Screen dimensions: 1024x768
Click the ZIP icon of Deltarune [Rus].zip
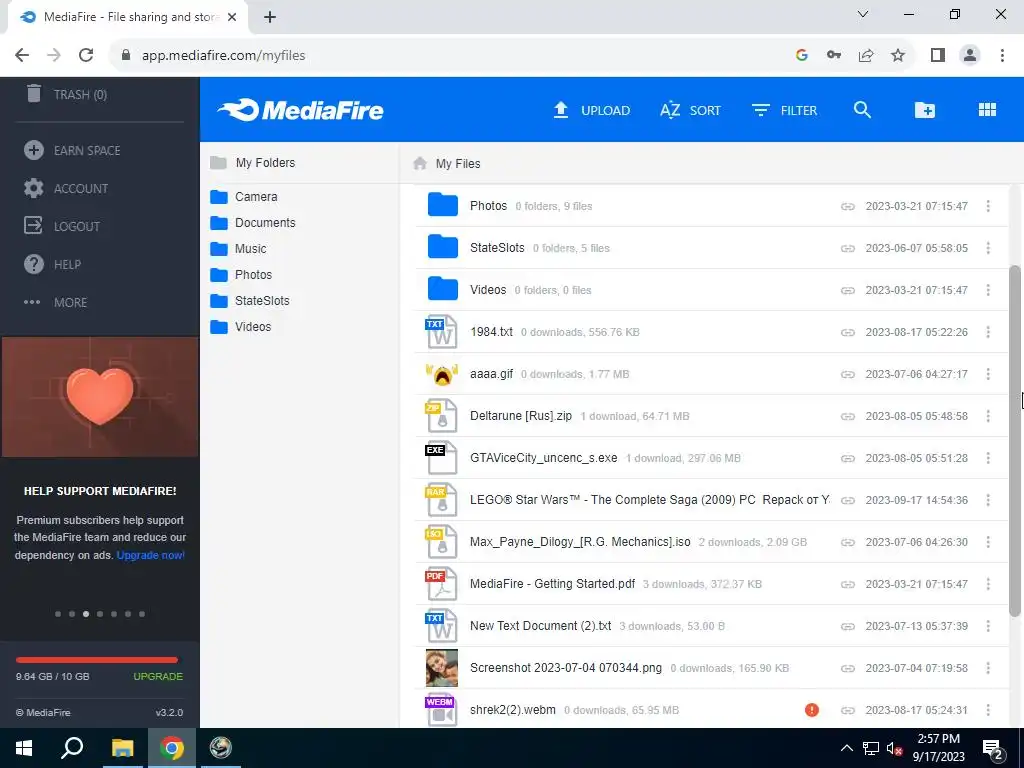[x=441, y=416]
